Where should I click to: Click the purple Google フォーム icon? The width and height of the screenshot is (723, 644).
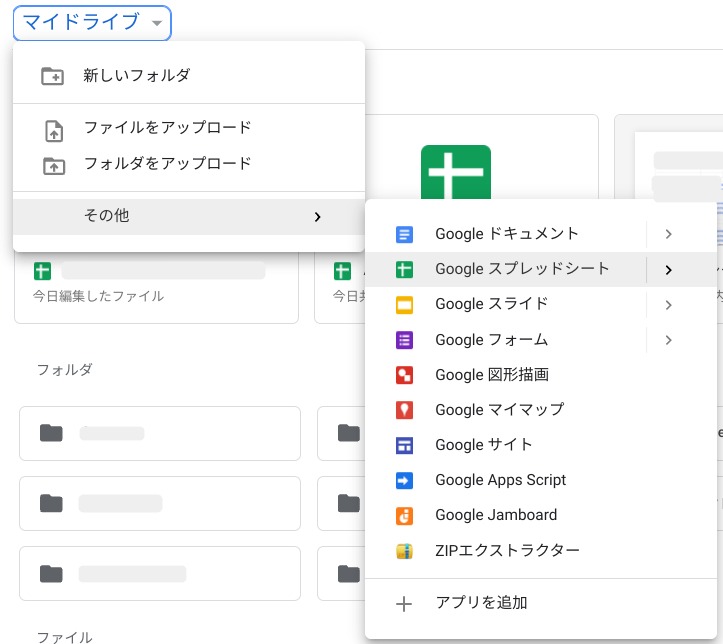pyautogui.click(x=404, y=340)
